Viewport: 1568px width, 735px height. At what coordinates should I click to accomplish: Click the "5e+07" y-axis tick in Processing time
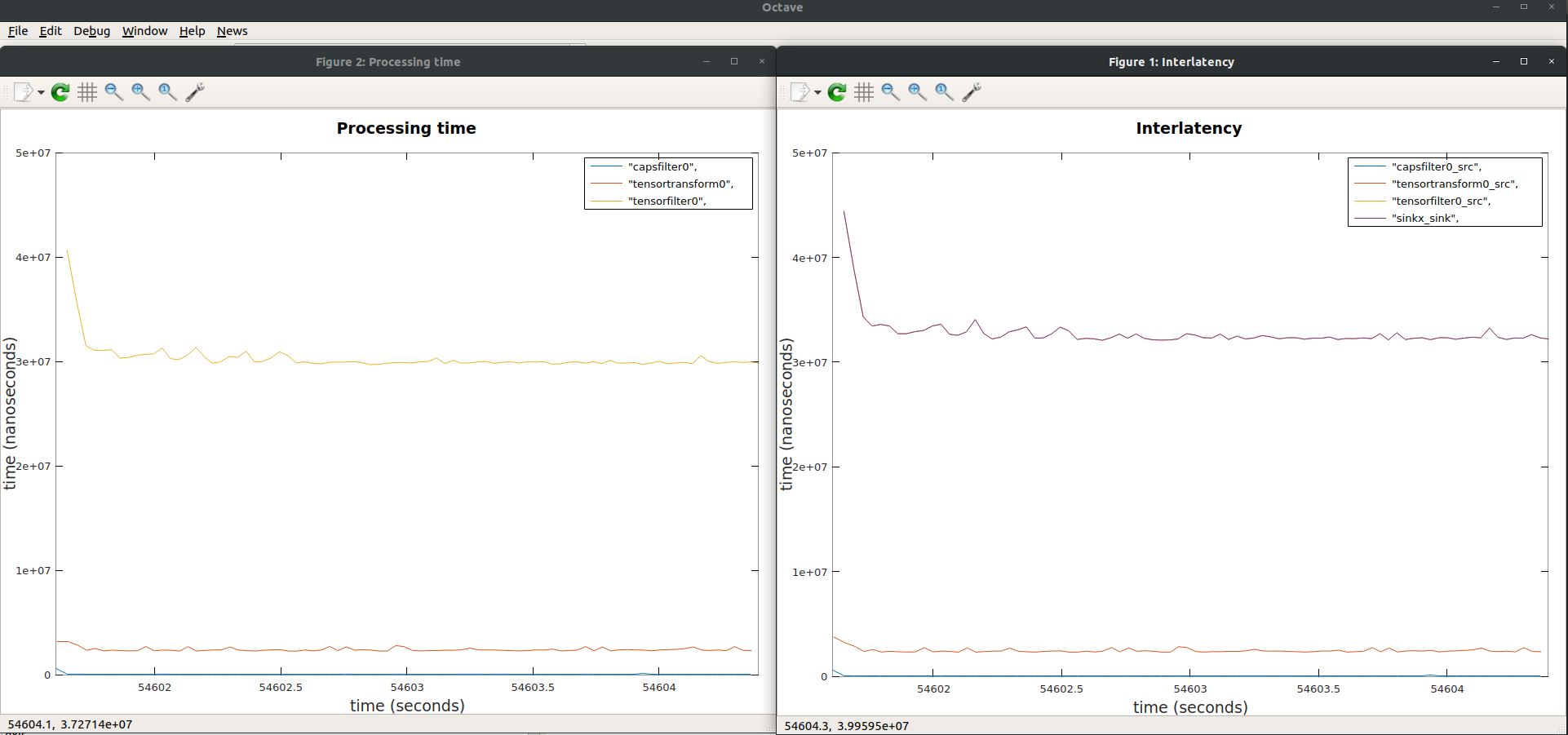pyautogui.click(x=33, y=153)
